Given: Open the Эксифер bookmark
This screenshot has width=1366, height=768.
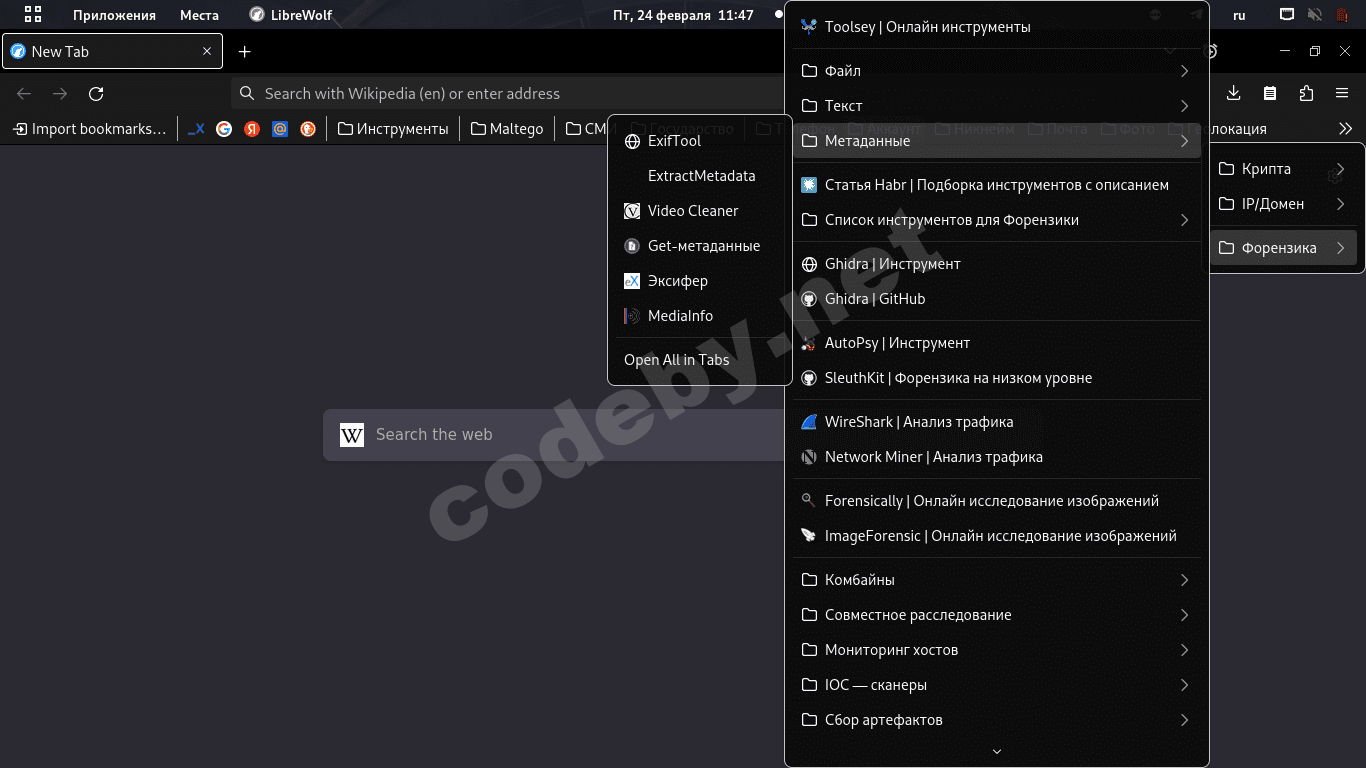Looking at the screenshot, I should click(700, 281).
